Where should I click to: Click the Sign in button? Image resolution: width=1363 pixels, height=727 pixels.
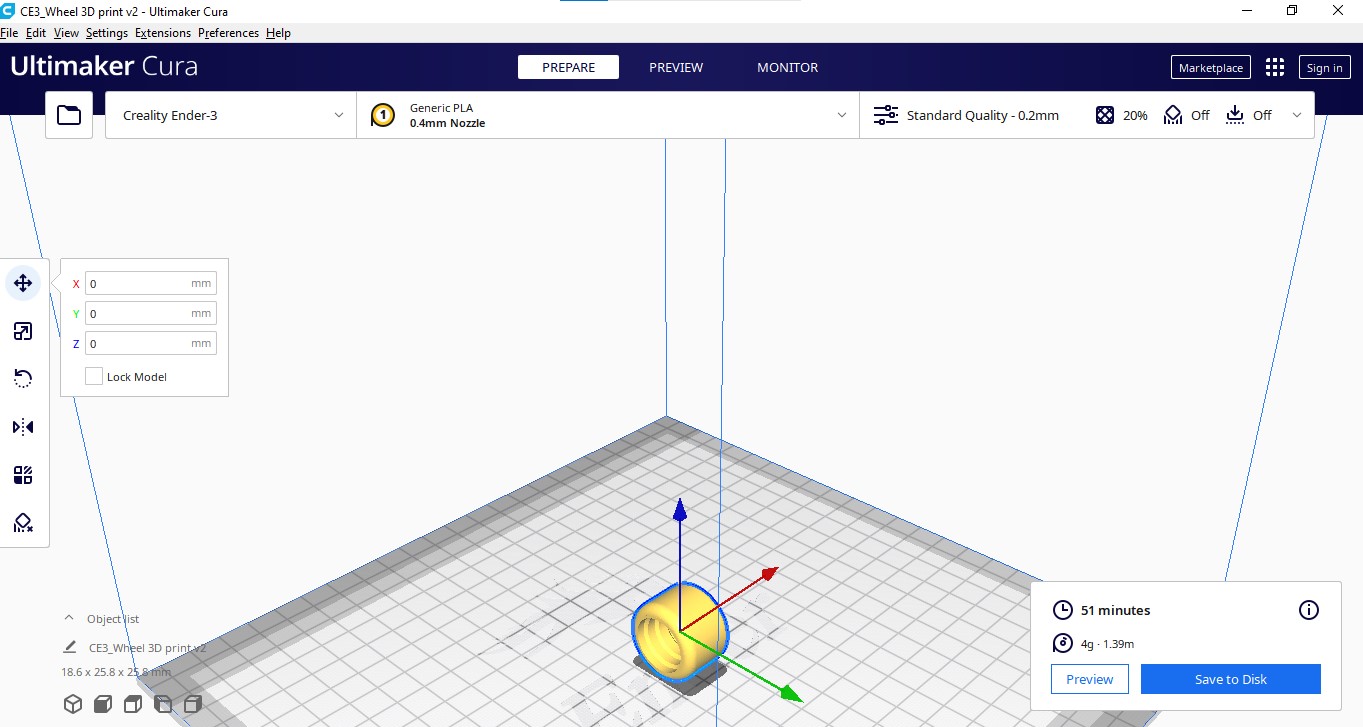click(x=1324, y=67)
